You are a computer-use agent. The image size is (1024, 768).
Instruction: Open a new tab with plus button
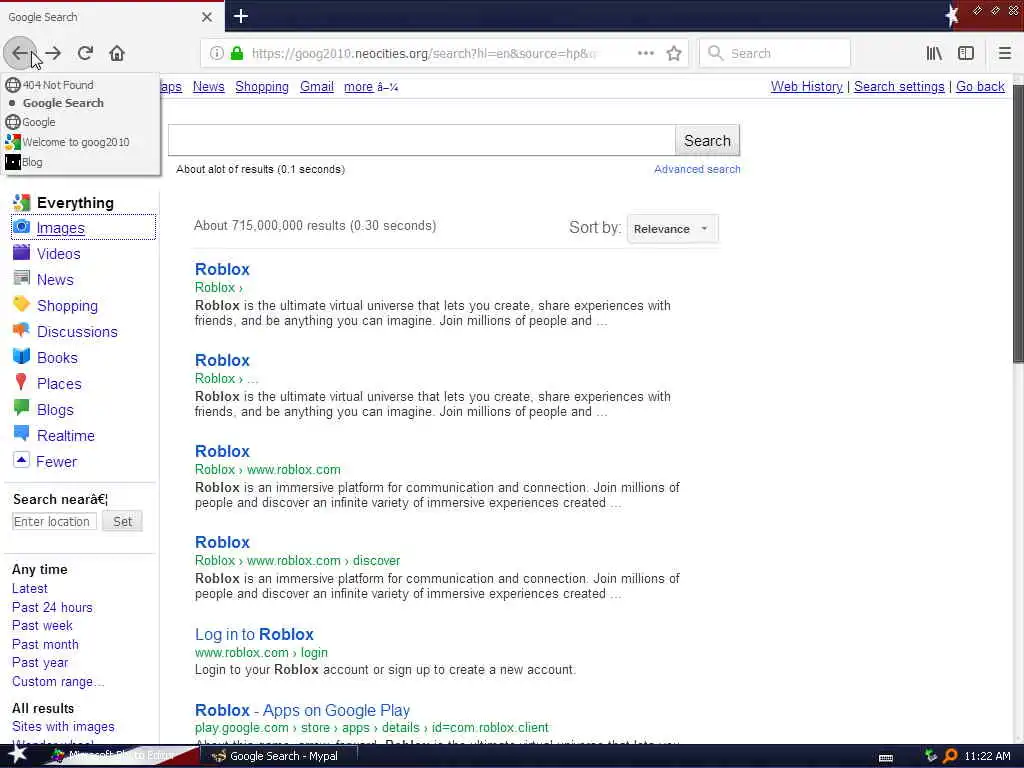click(241, 16)
